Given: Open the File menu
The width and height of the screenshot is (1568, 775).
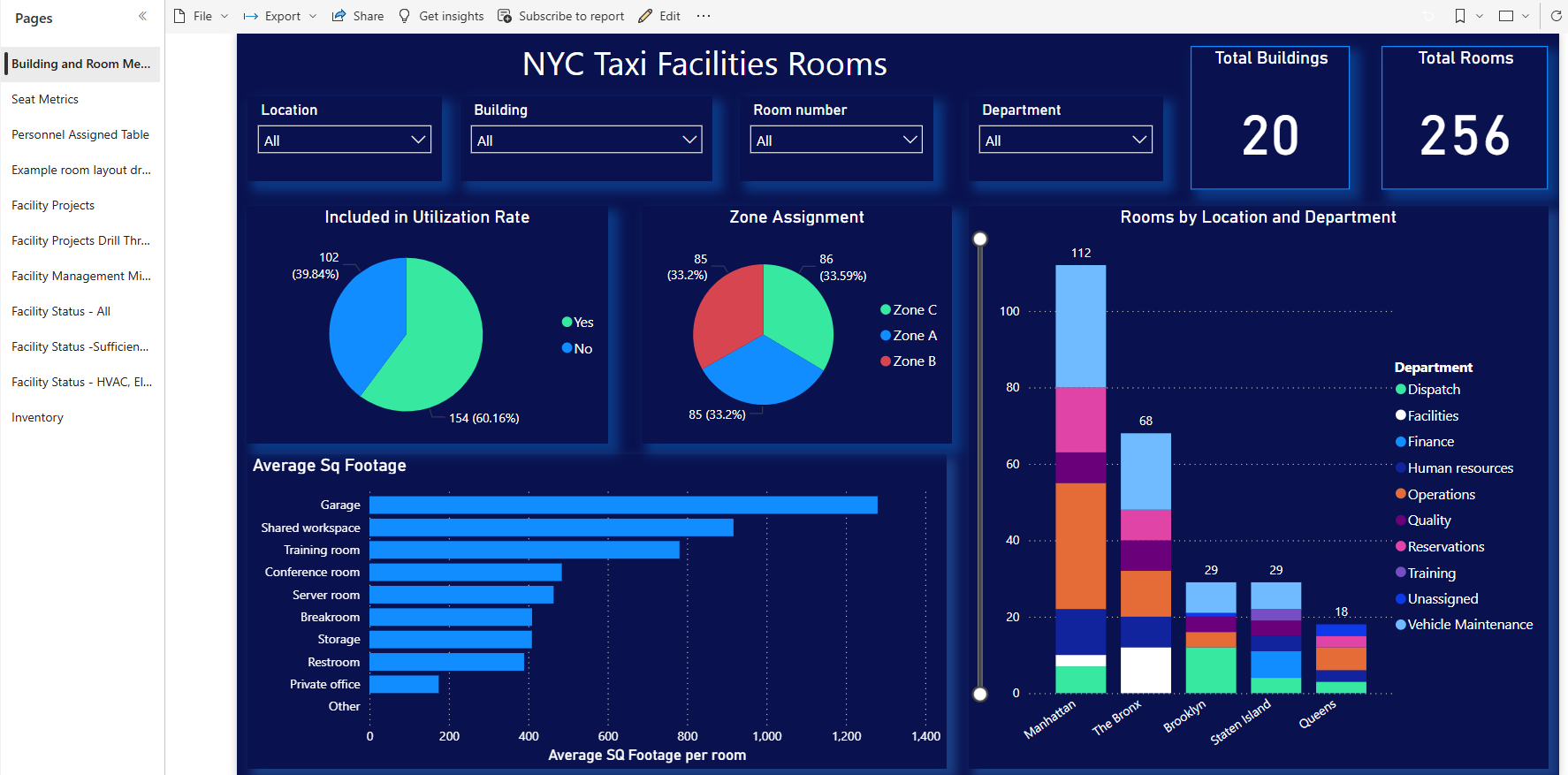Looking at the screenshot, I should pos(202,16).
